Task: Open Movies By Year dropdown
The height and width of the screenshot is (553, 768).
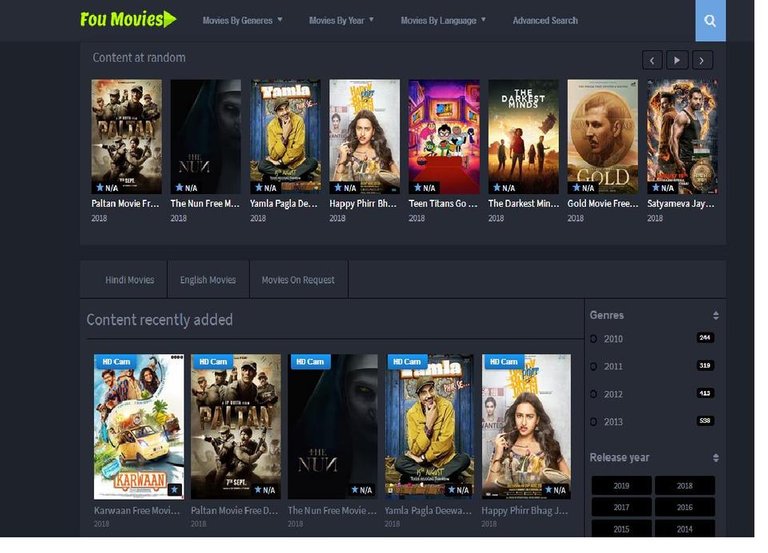Action: tap(341, 21)
